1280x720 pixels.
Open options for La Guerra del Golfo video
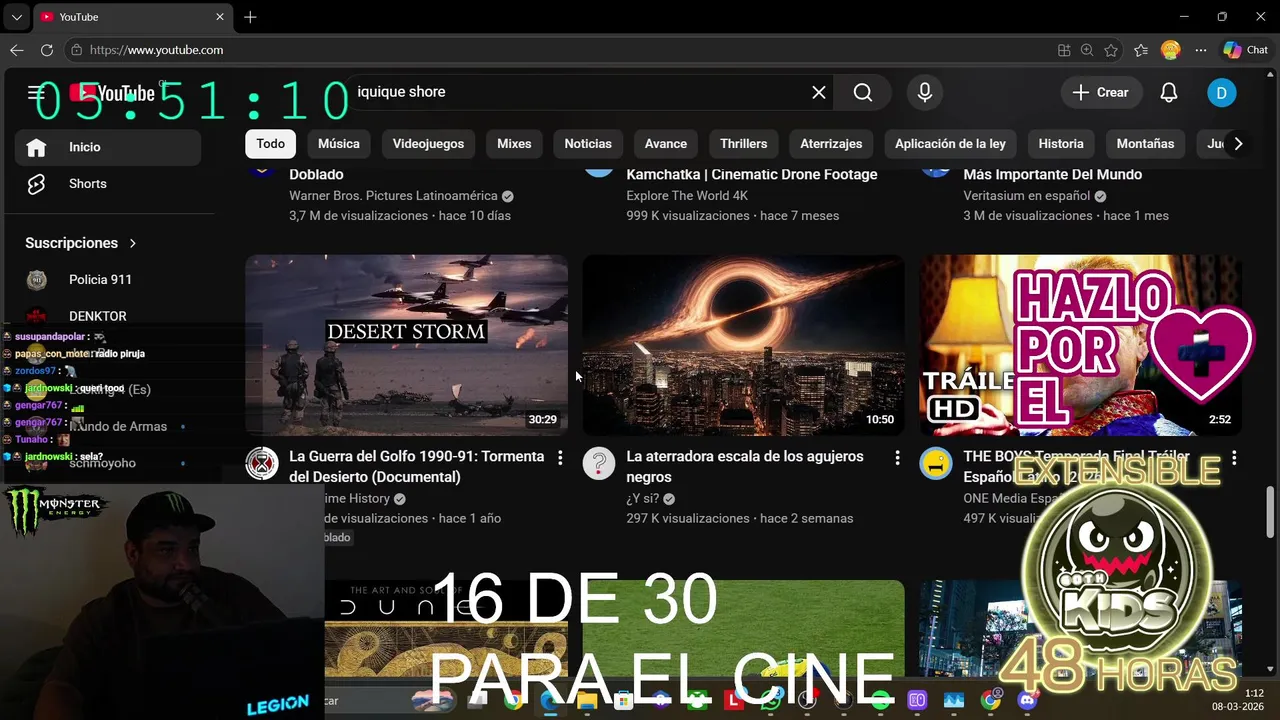[560, 458]
